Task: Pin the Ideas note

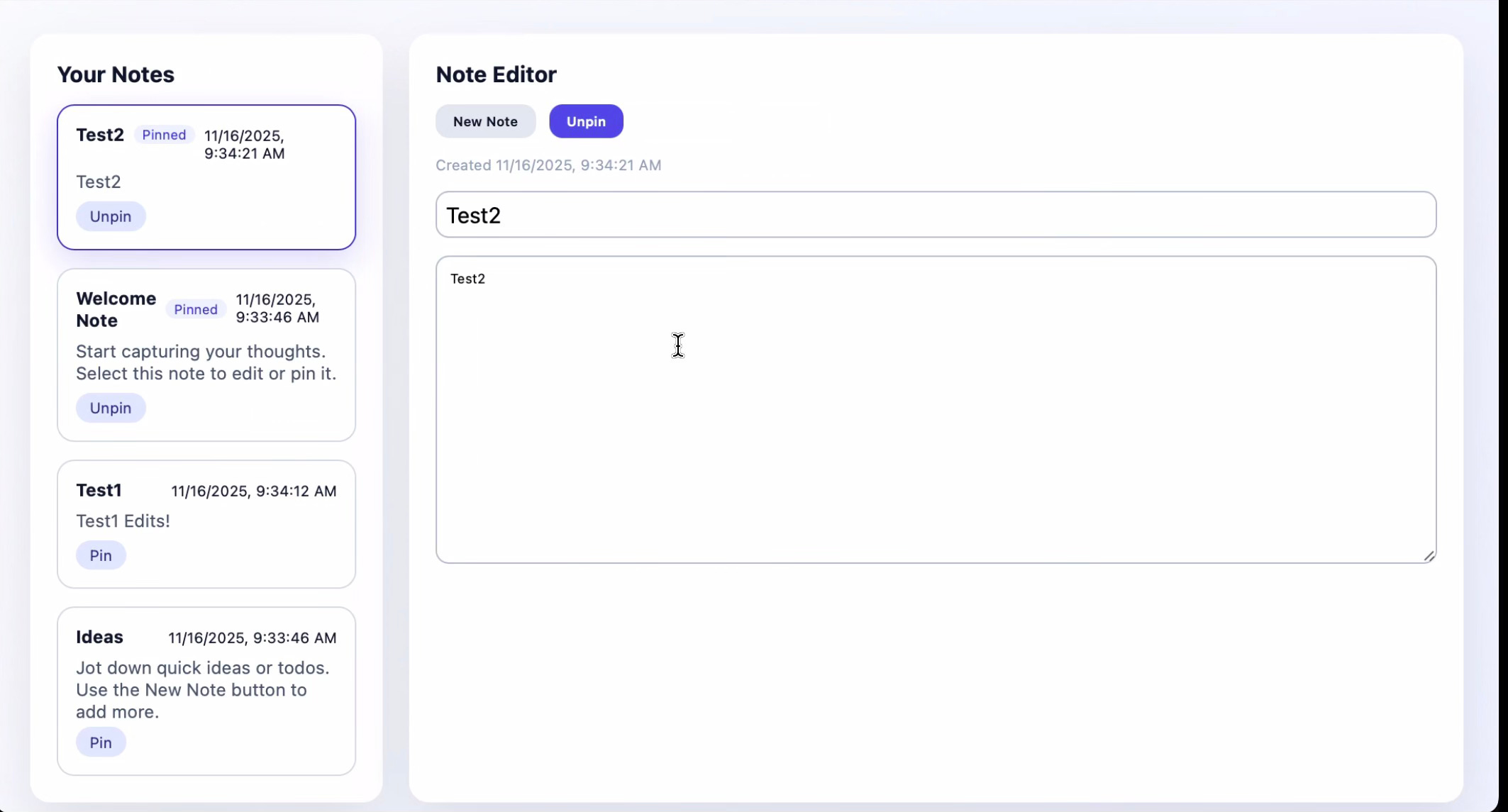Action: (x=101, y=743)
